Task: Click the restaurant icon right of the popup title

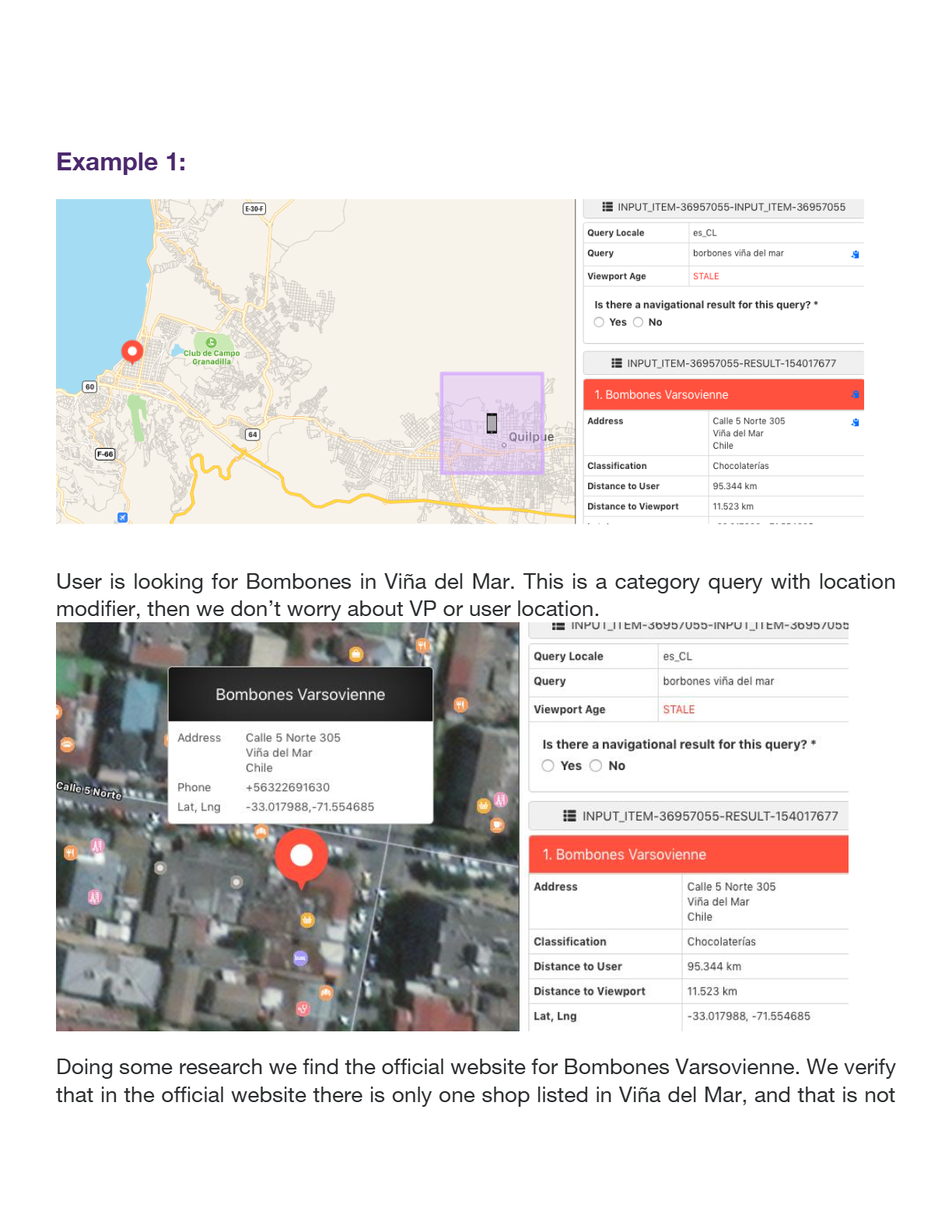Action: click(x=460, y=705)
